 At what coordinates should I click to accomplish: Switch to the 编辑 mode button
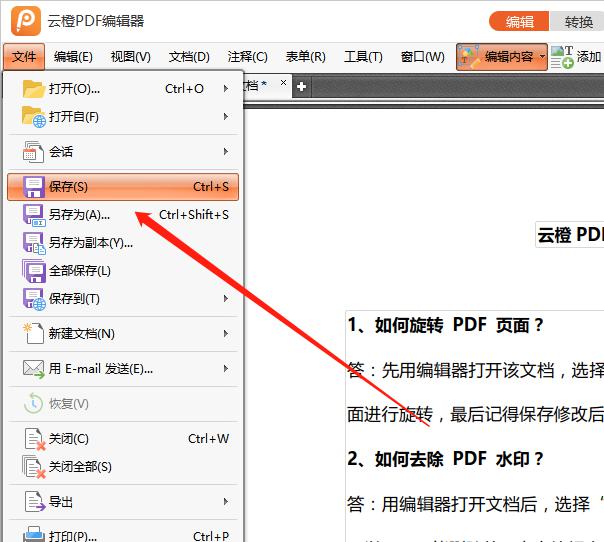519,22
